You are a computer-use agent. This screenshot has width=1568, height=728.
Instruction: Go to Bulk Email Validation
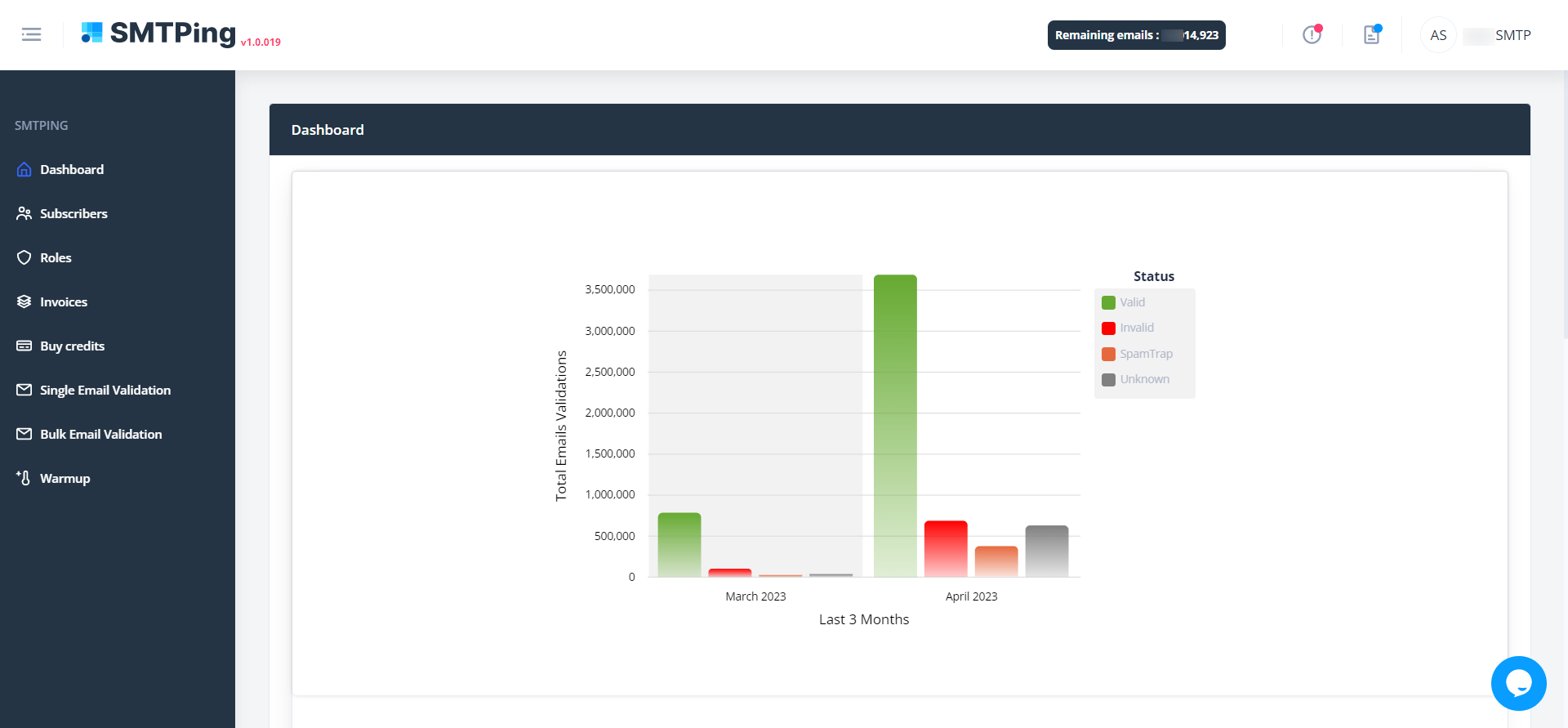pos(100,434)
